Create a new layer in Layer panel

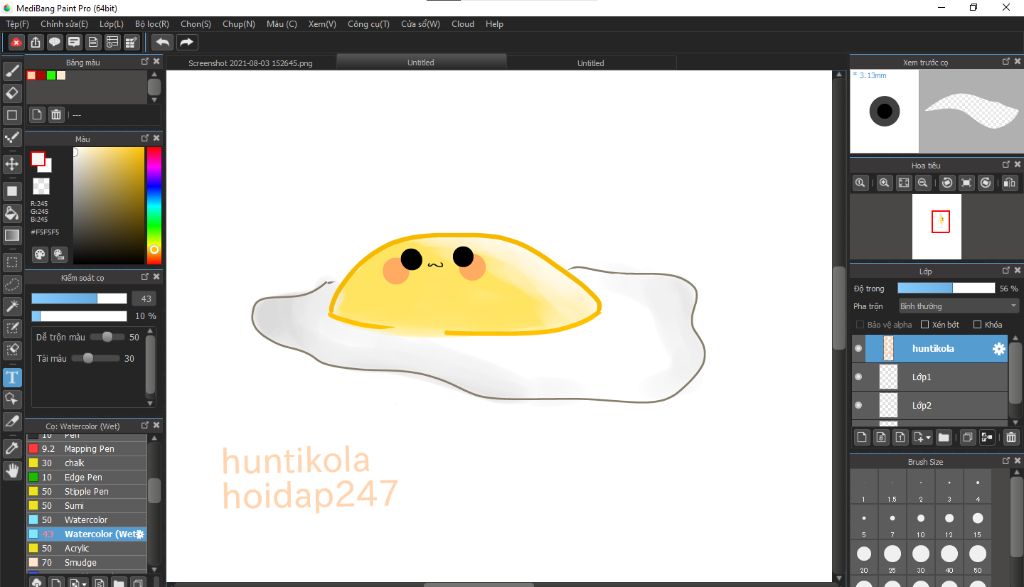click(x=861, y=437)
